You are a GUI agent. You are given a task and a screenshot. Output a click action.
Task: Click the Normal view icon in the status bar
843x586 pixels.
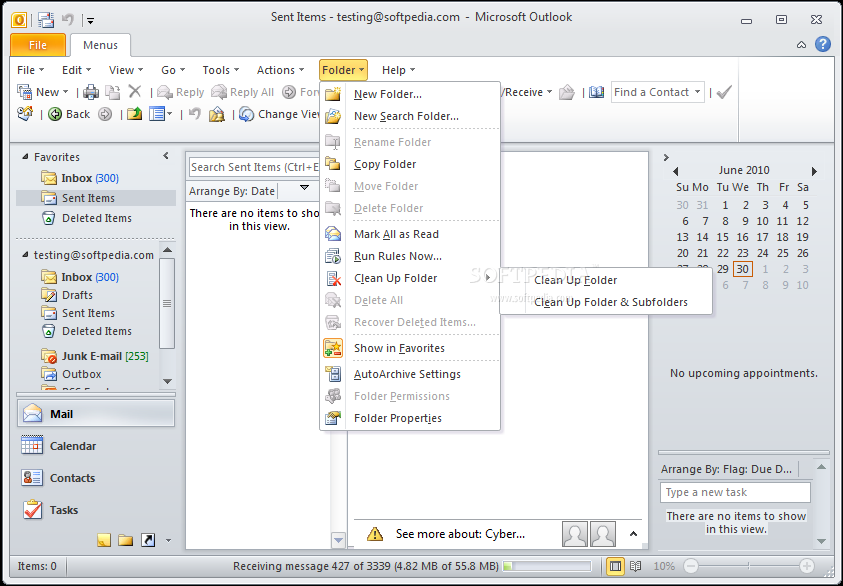[616, 566]
